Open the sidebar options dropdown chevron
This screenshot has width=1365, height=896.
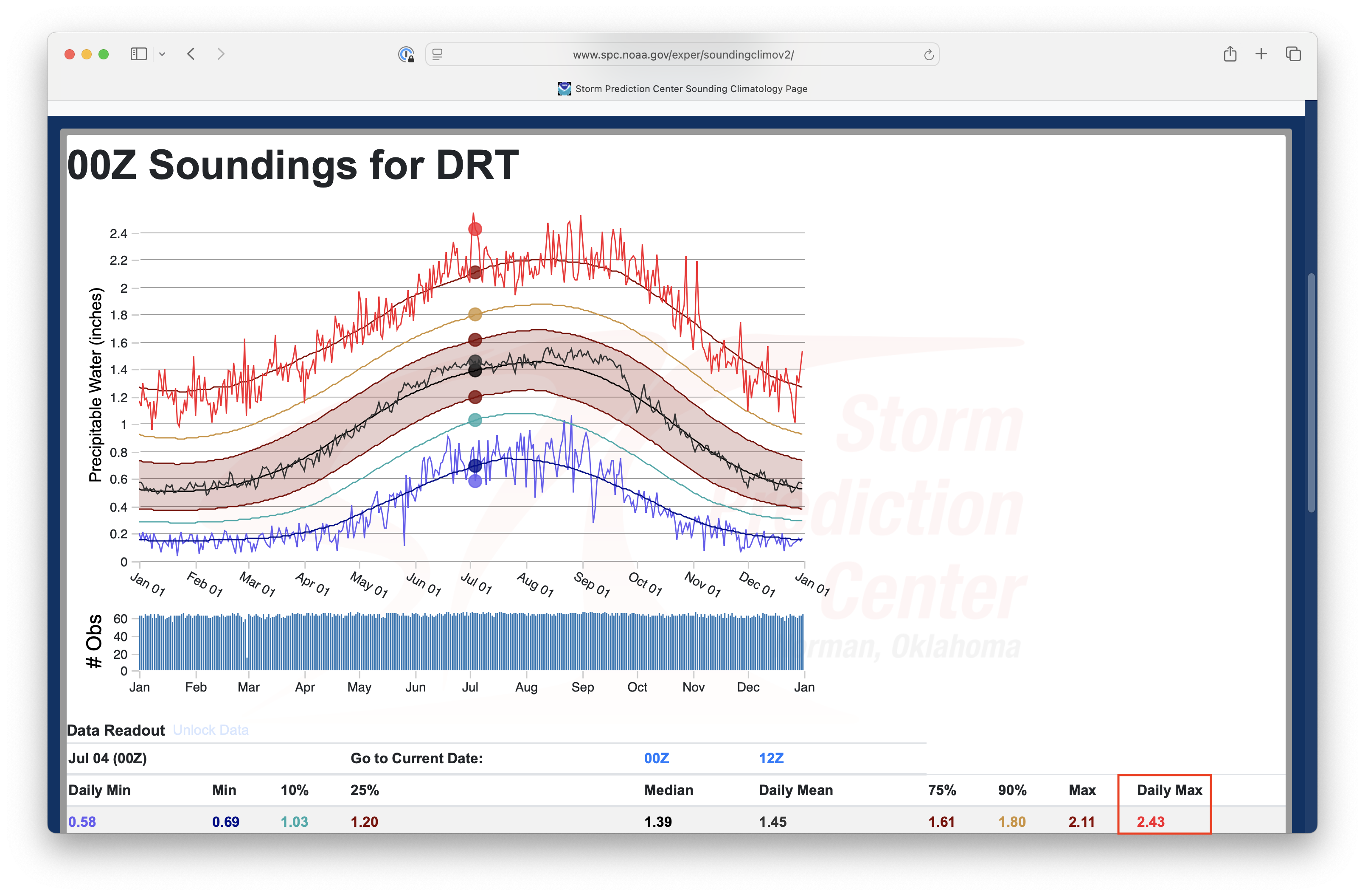pyautogui.click(x=162, y=54)
